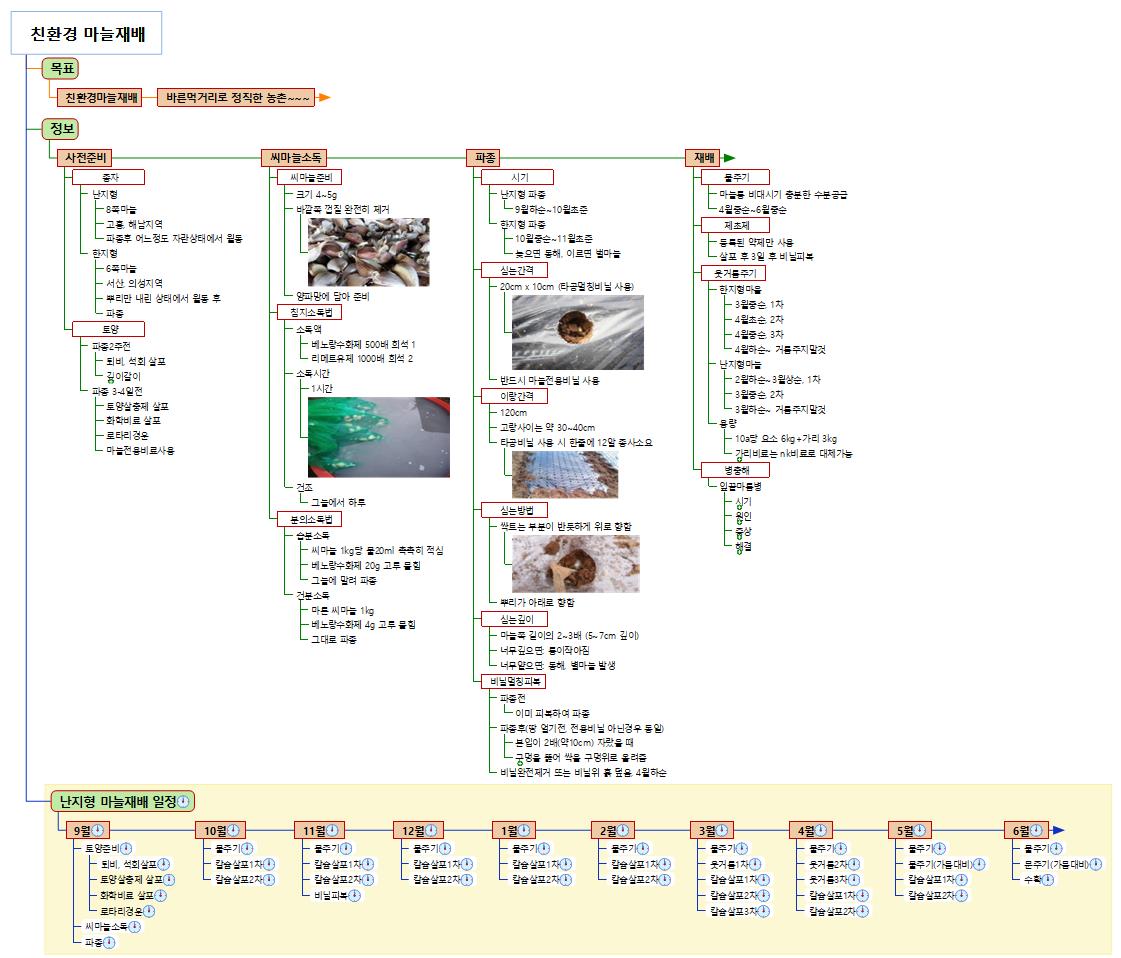Click the blue arrow after 6월
The height and width of the screenshot is (958, 1121).
click(1058, 830)
